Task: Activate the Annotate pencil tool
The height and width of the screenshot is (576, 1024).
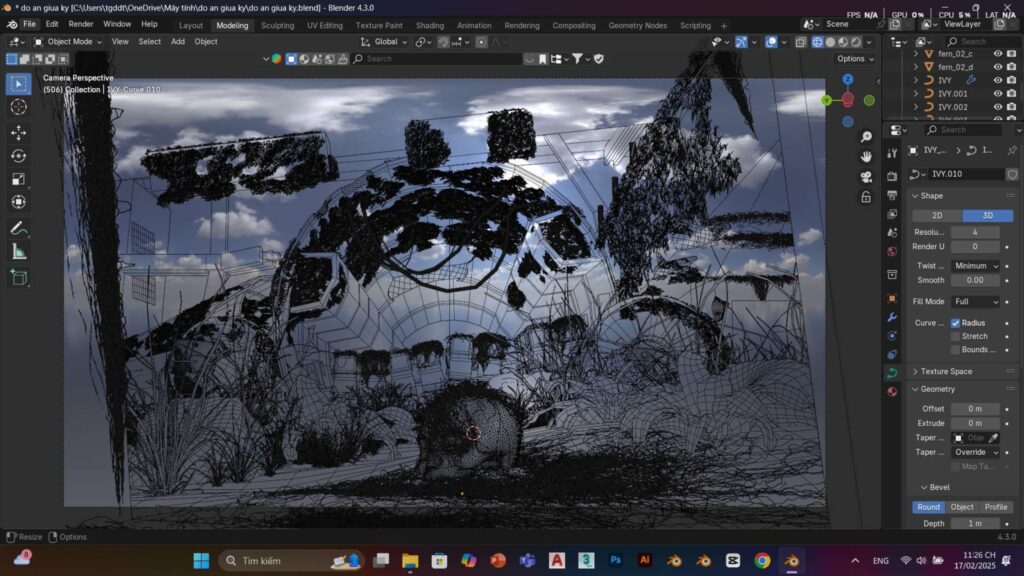Action: point(18,228)
